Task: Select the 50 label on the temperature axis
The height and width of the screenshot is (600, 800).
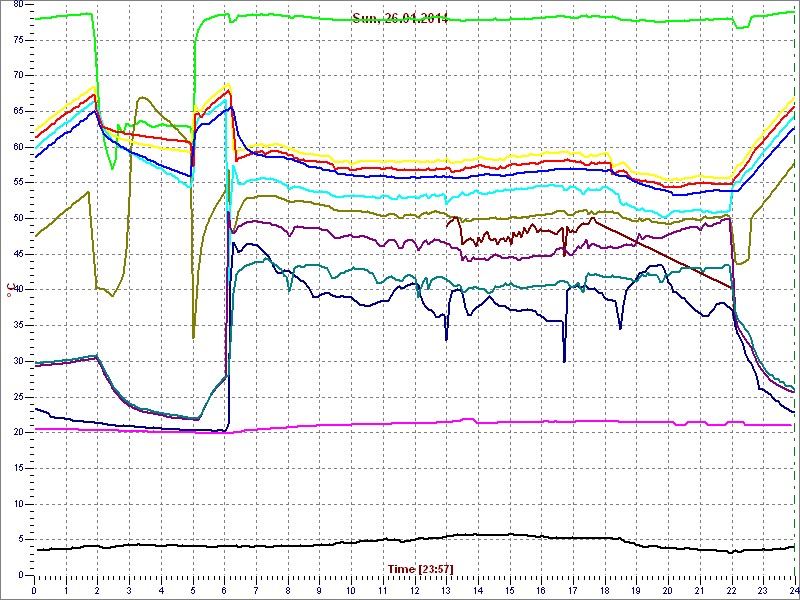Action: coord(18,218)
